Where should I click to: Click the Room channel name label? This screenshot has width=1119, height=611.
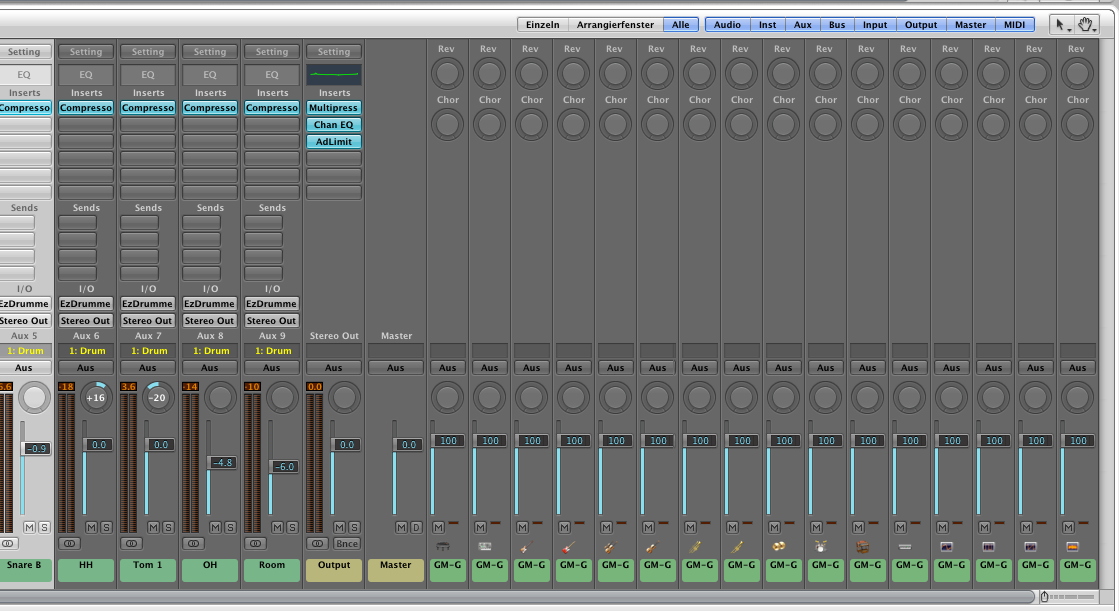tap(272, 565)
